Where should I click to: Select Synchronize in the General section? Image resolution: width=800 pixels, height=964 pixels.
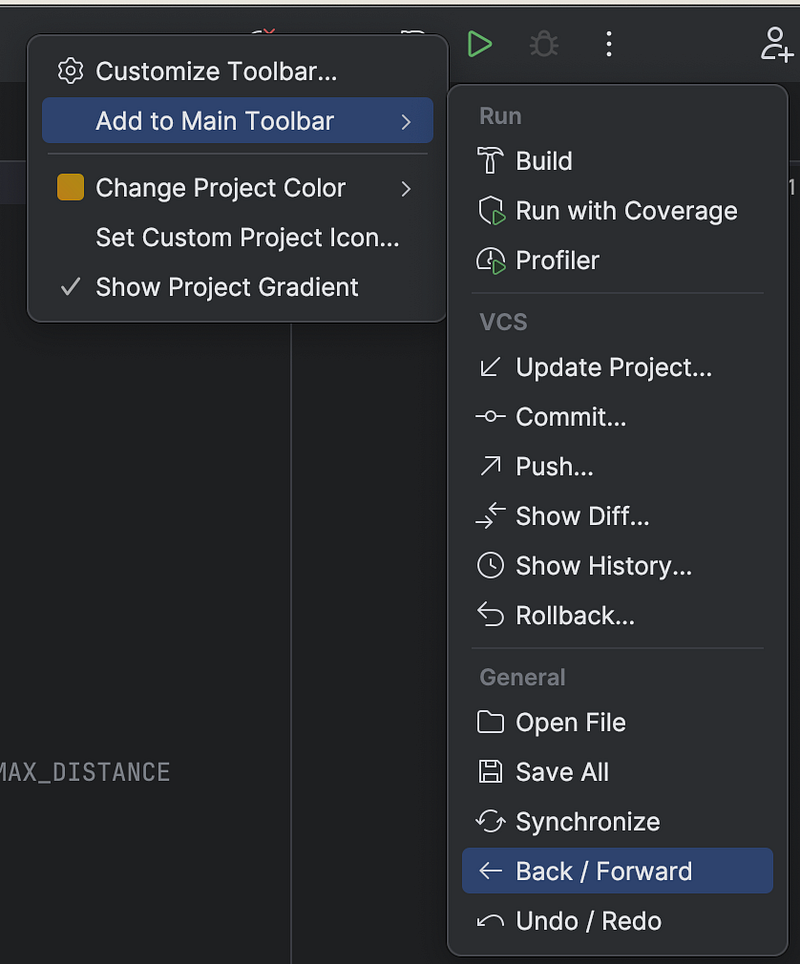coord(587,821)
